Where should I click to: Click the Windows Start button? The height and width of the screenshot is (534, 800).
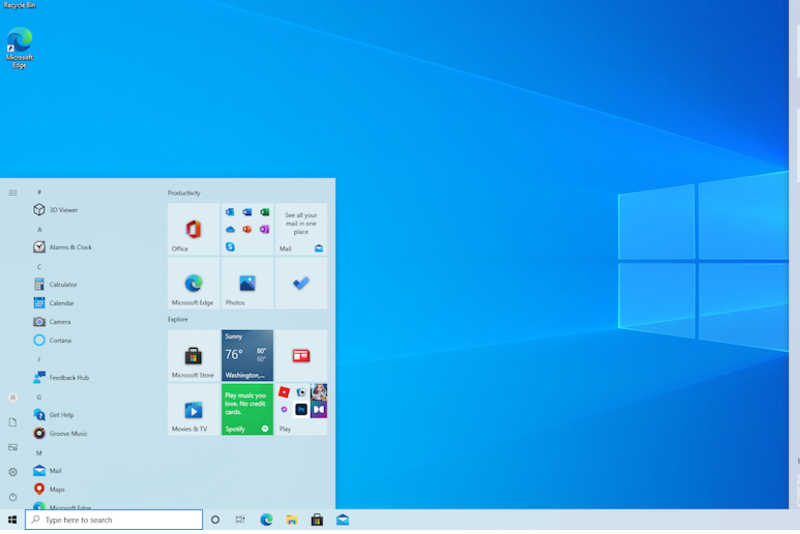[12, 520]
